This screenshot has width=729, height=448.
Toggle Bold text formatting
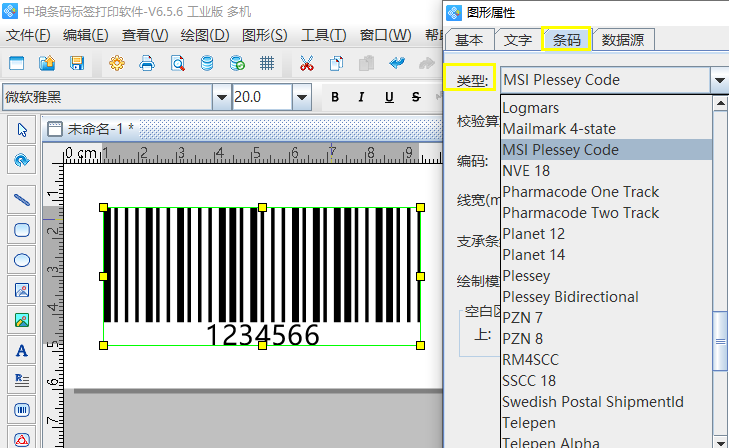tap(335, 97)
